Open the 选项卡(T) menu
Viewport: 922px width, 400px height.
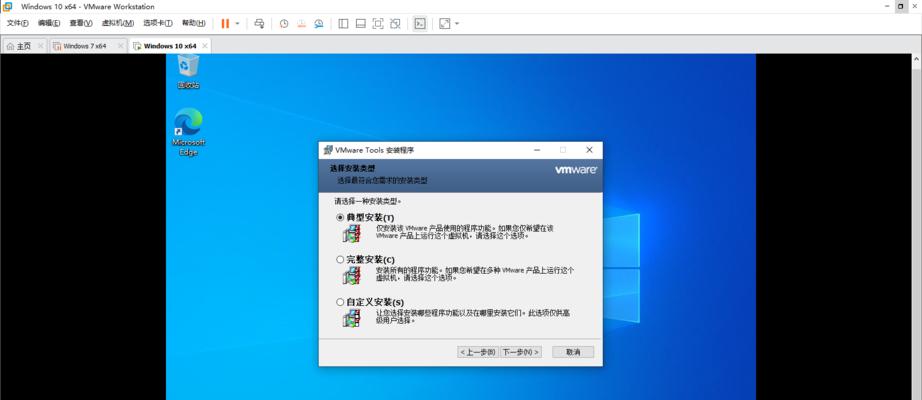point(158,24)
